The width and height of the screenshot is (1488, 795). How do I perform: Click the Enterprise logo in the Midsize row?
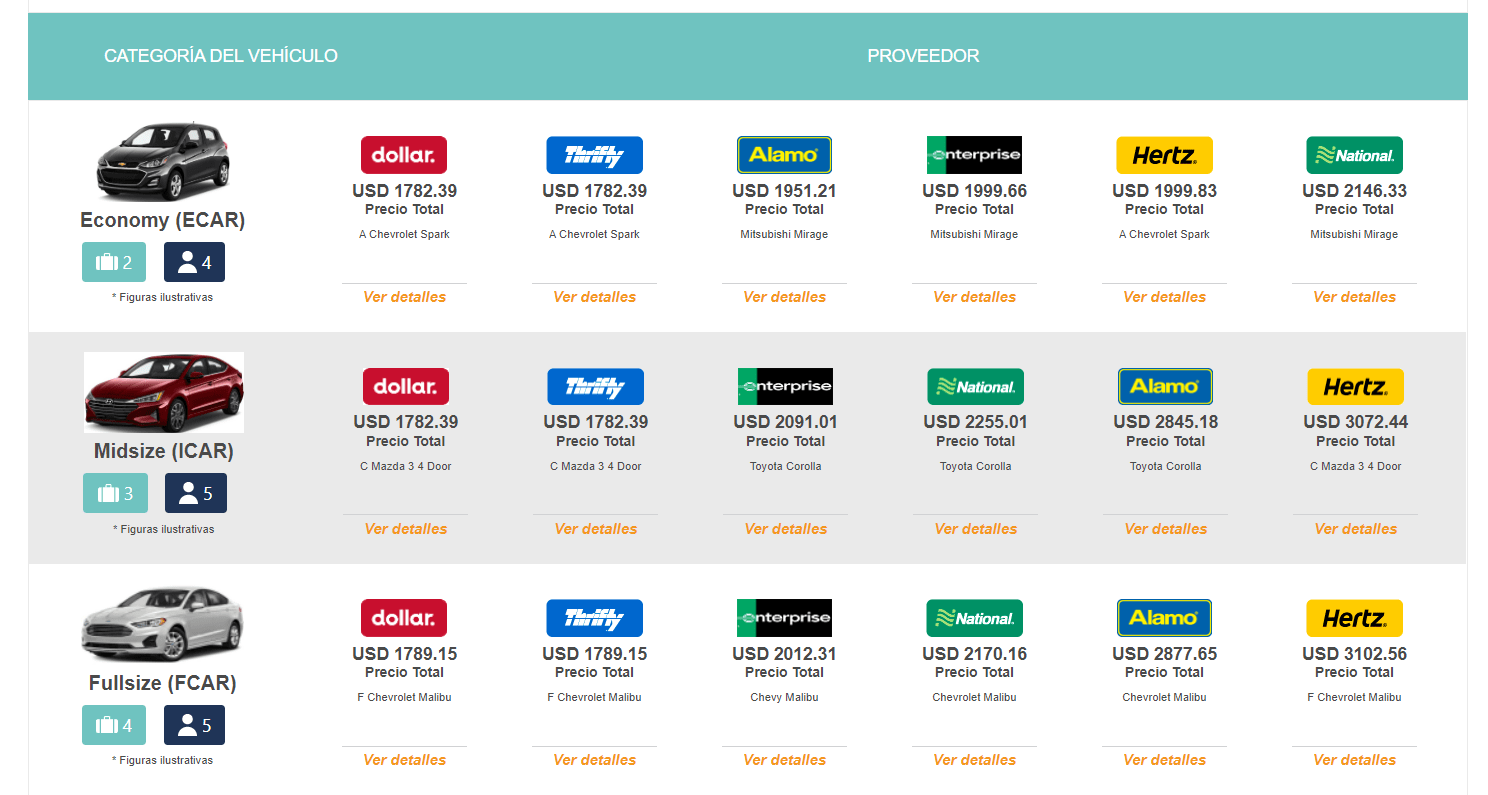pos(785,386)
